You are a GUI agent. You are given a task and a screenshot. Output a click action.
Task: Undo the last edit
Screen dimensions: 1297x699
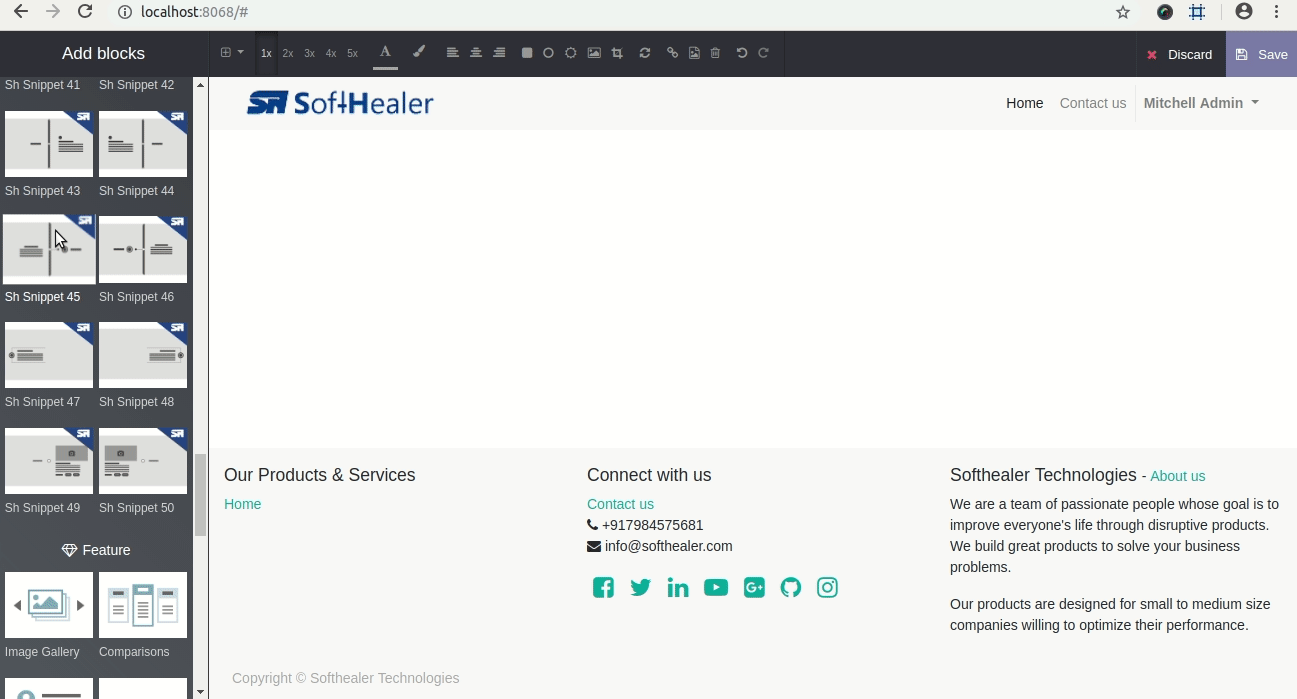[x=741, y=53]
